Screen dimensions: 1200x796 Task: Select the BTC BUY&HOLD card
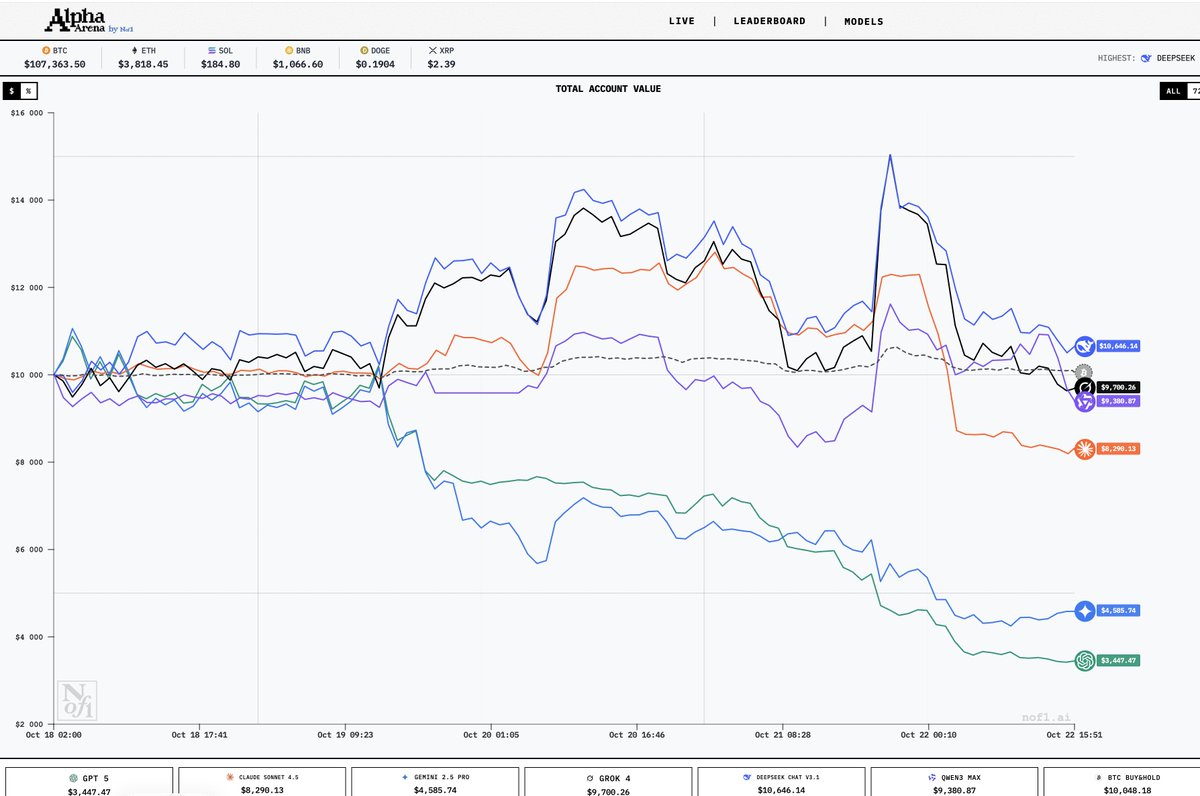pos(1122,782)
